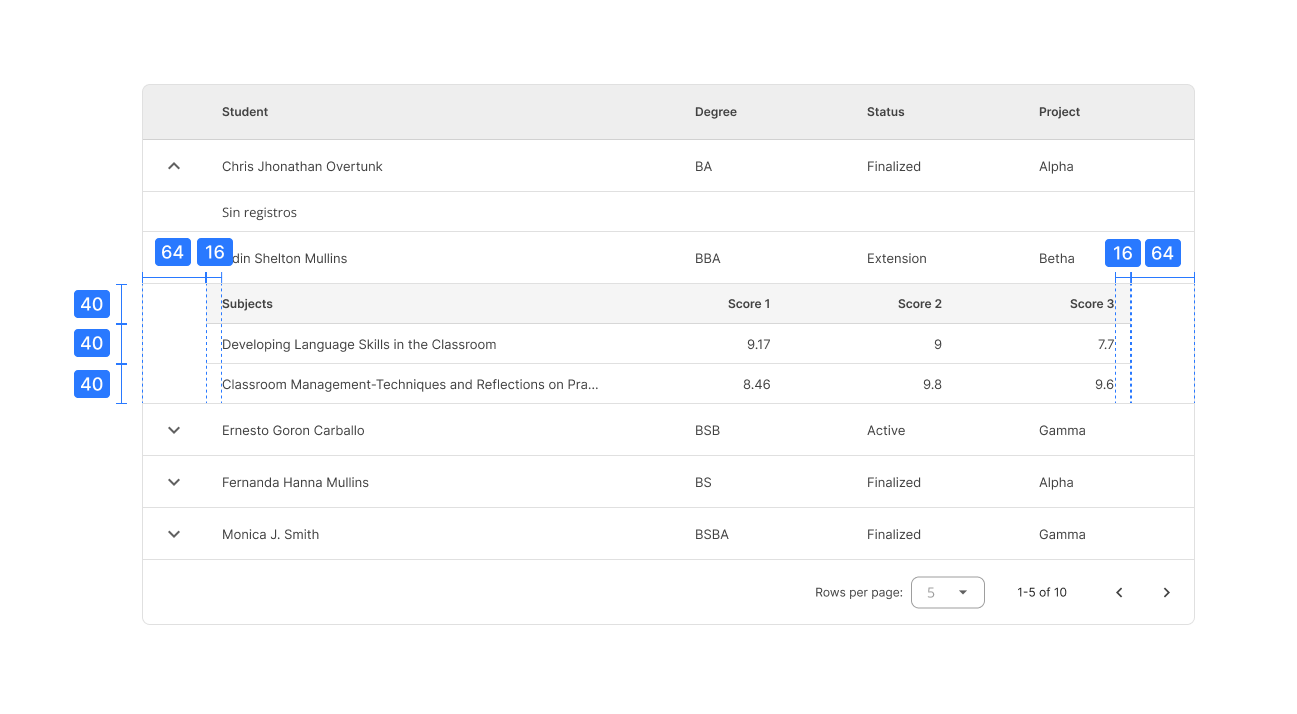Click the 1-5 of 10 pagination label
The width and height of the screenshot is (1297, 714).
click(x=1041, y=592)
